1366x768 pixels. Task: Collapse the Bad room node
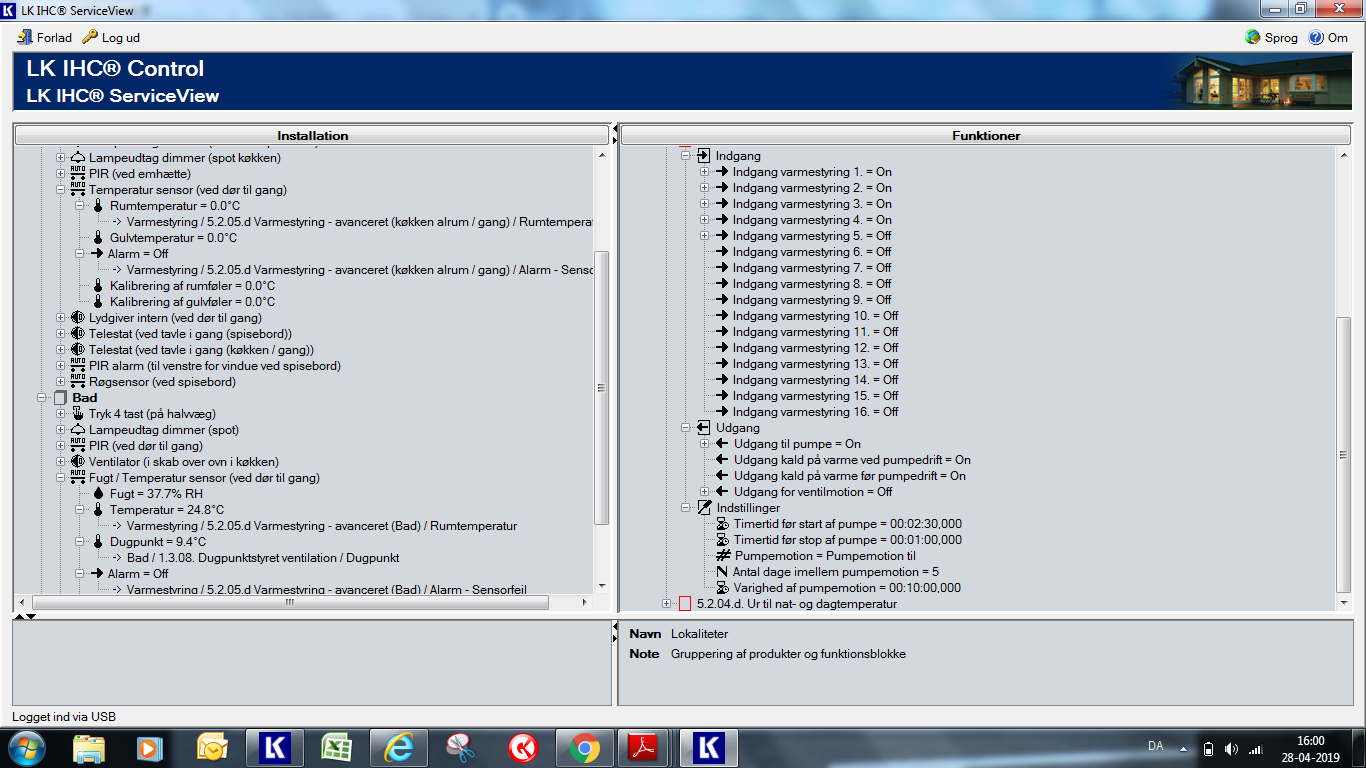click(43, 398)
